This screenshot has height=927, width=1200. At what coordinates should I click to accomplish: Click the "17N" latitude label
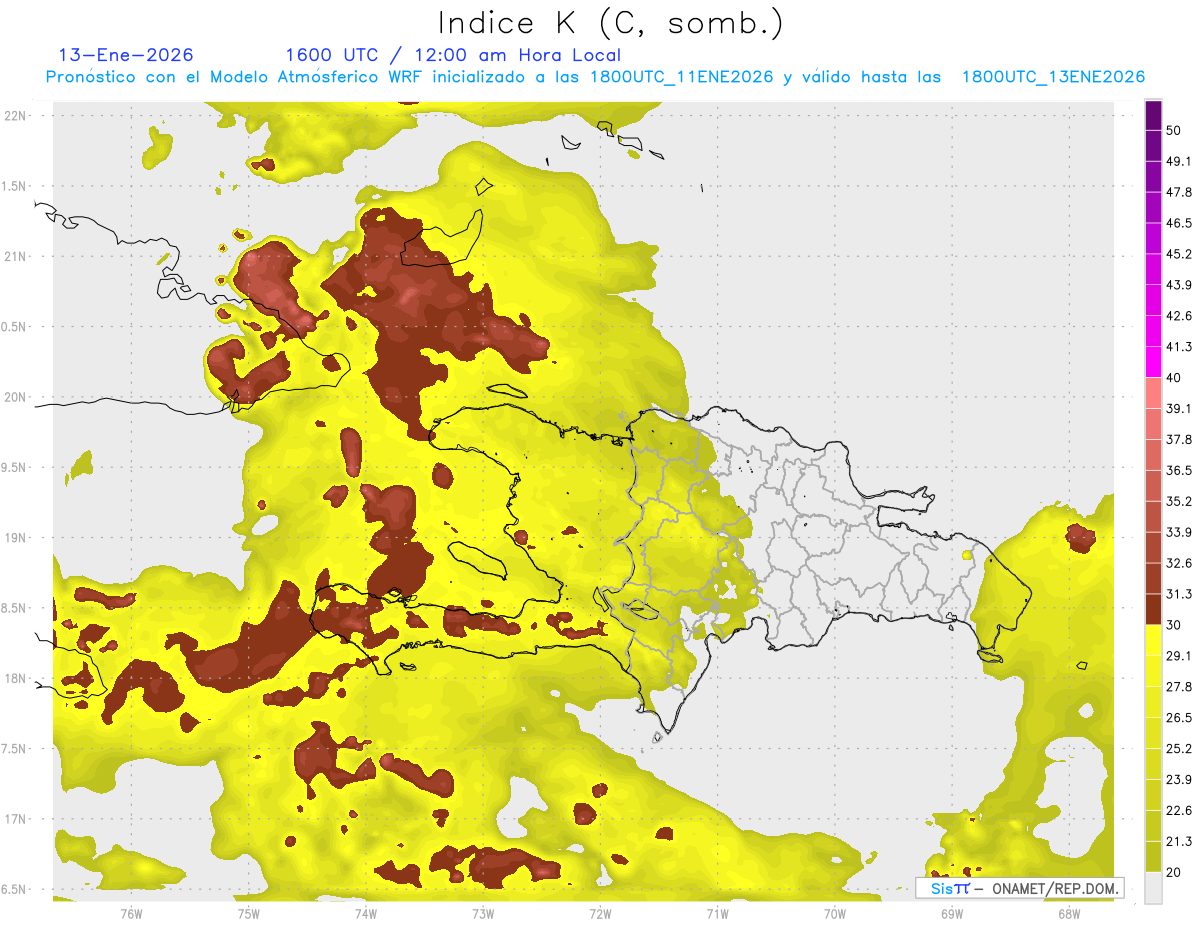click(15, 819)
